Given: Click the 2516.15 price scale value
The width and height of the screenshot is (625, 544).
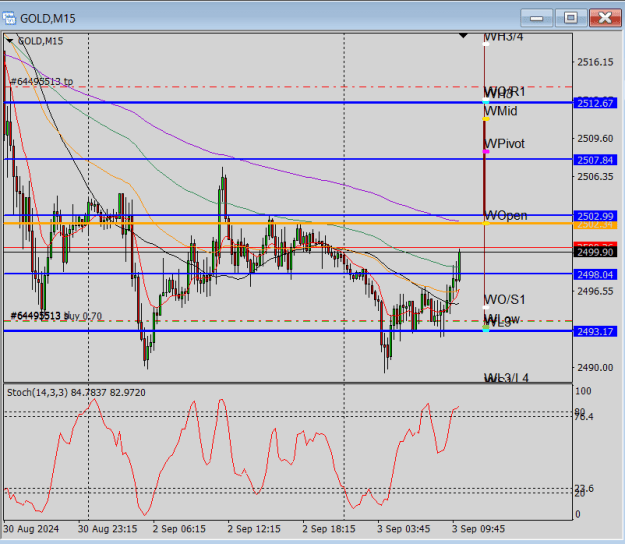Looking at the screenshot, I should [x=595, y=62].
